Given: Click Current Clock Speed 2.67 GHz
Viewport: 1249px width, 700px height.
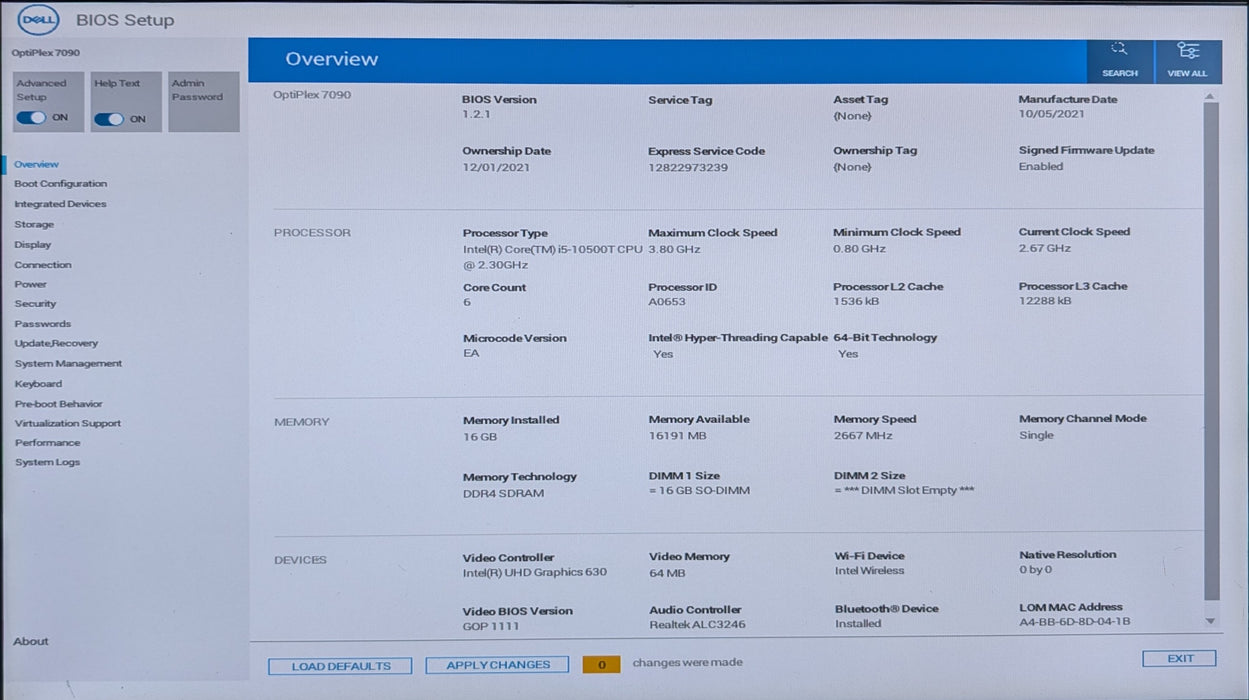Looking at the screenshot, I should [x=1044, y=248].
